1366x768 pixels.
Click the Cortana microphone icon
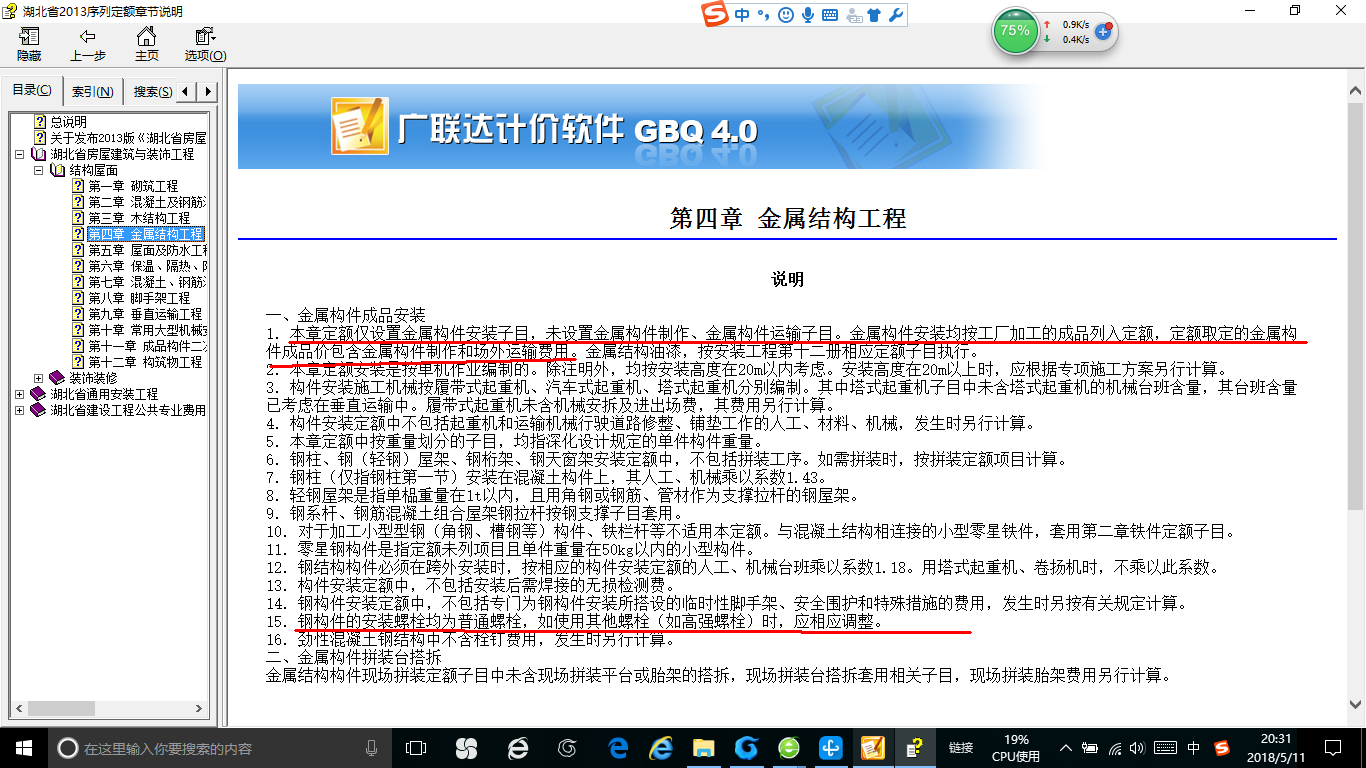(x=371, y=748)
